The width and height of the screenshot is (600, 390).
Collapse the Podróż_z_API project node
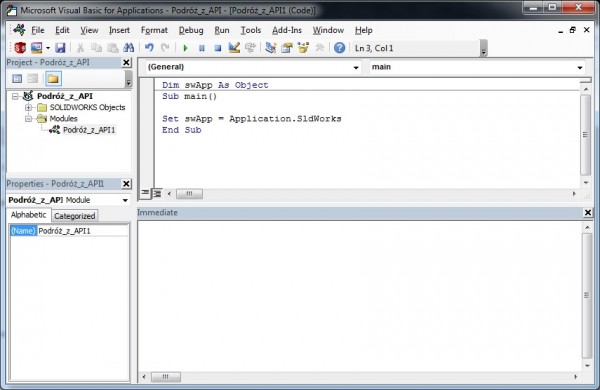coord(15,96)
